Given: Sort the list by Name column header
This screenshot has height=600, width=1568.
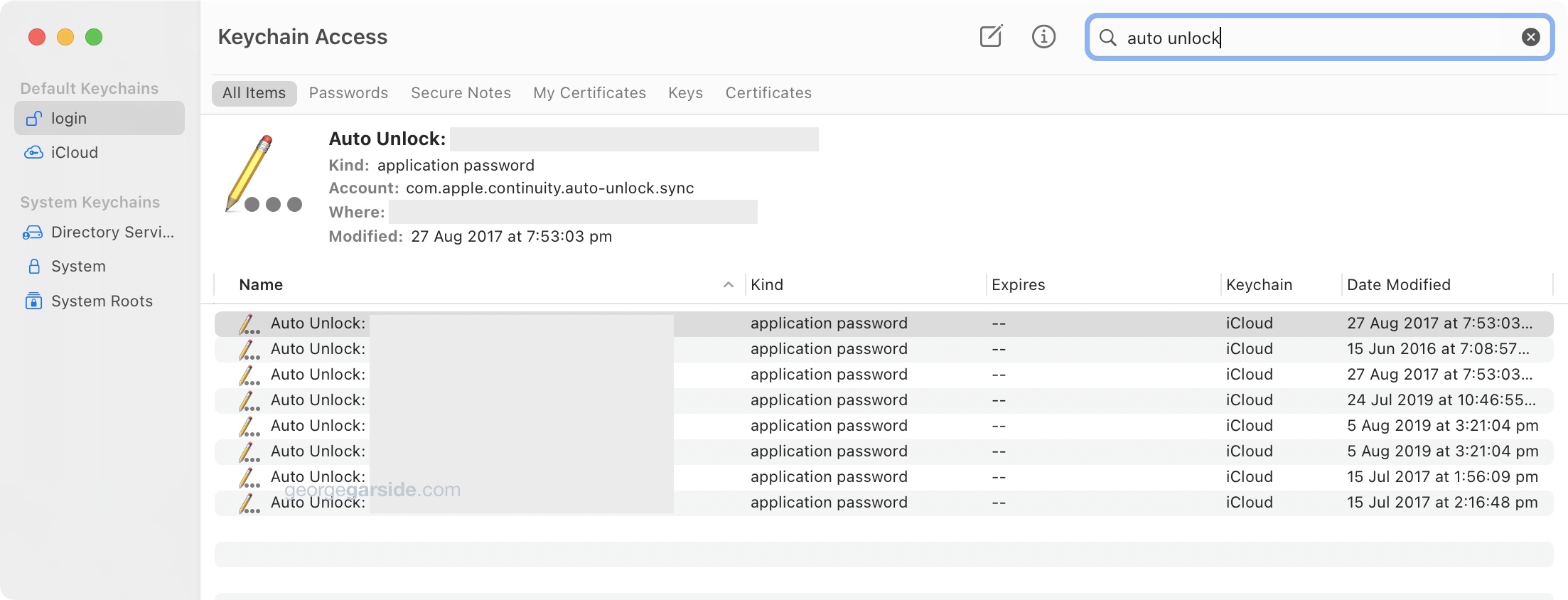Looking at the screenshot, I should pyautogui.click(x=261, y=285).
